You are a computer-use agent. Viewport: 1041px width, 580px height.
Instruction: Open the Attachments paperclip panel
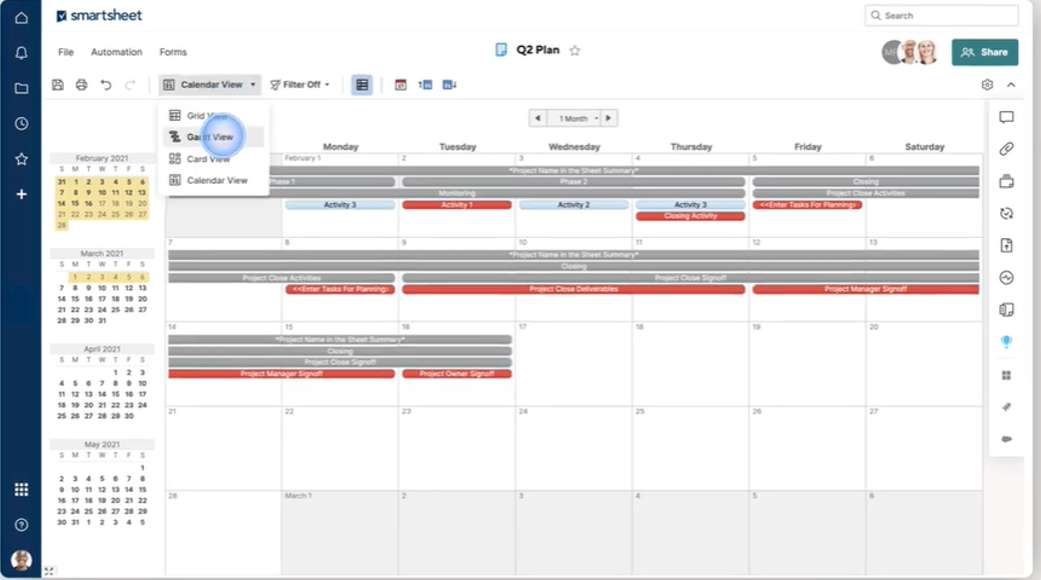(x=1007, y=148)
